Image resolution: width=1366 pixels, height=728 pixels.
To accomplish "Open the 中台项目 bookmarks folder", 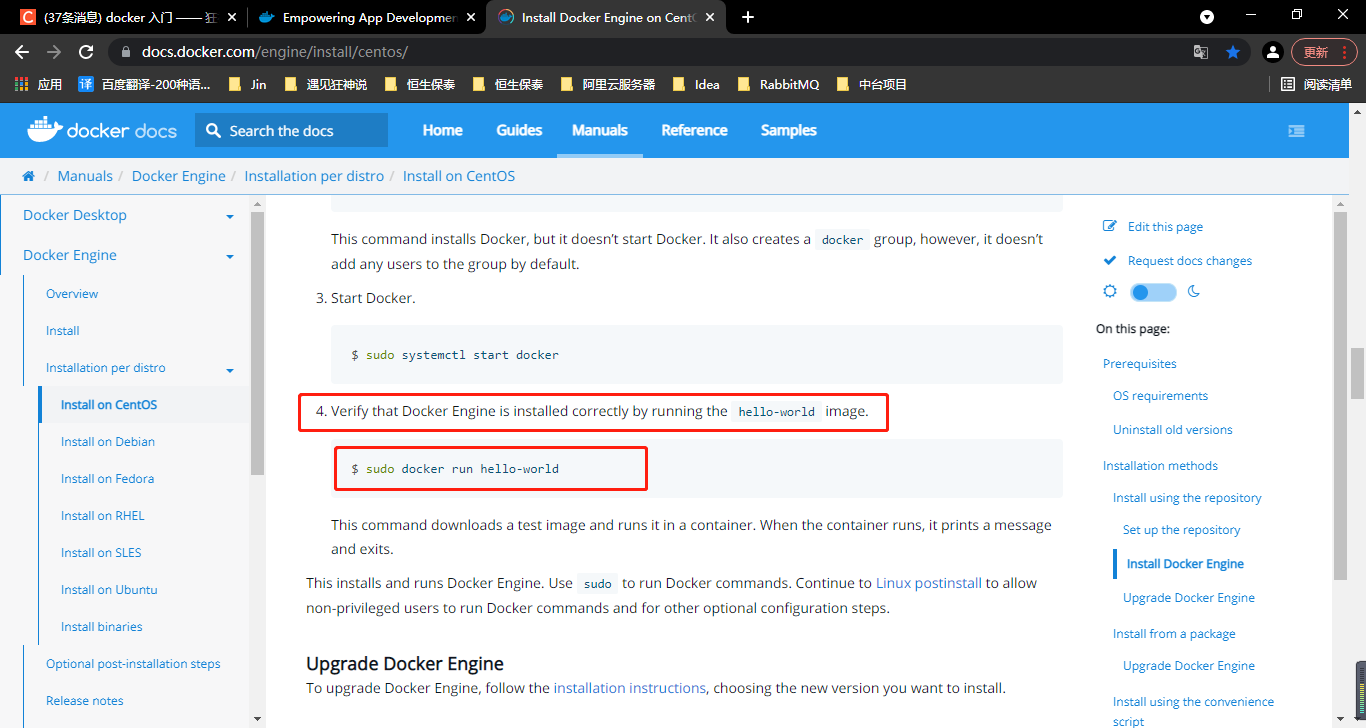I will [x=872, y=84].
